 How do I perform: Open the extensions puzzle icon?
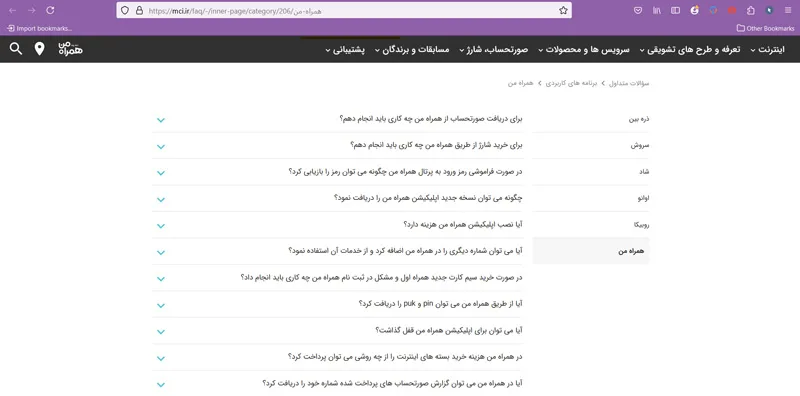coord(751,10)
